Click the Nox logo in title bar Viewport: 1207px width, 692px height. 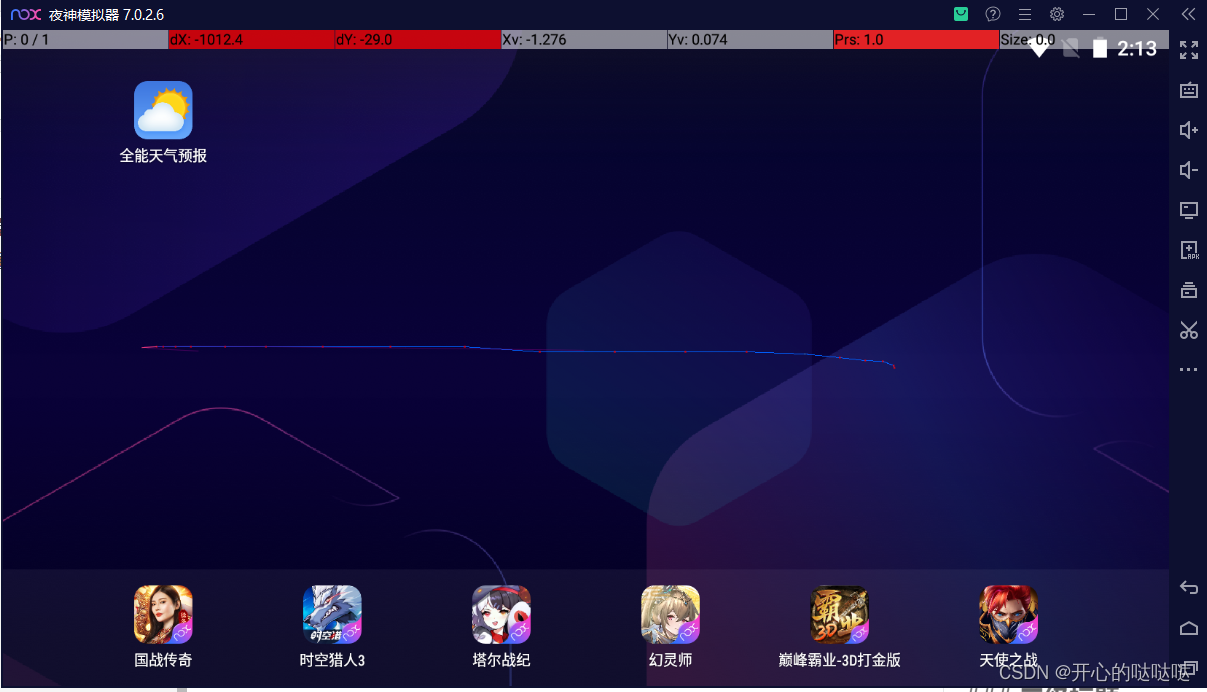click(x=26, y=14)
